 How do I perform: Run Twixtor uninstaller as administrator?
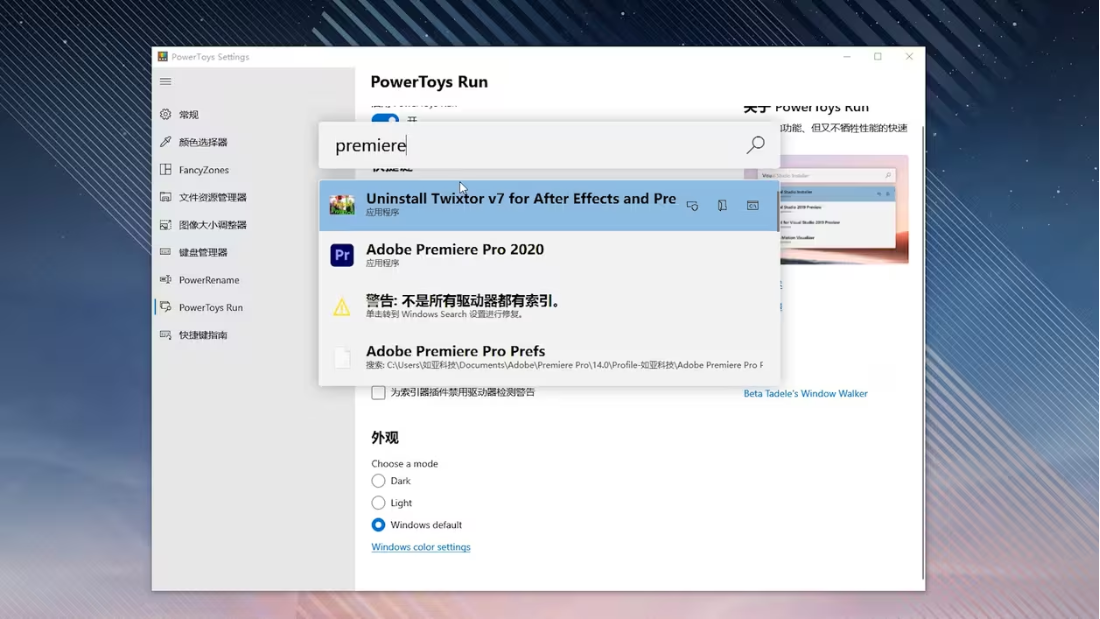tap(692, 205)
